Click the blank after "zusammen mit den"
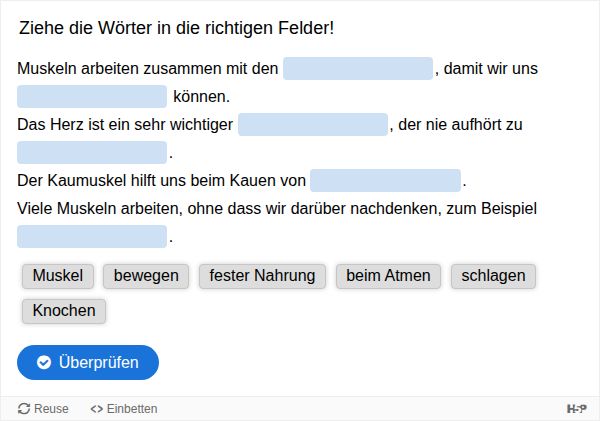Screen dimensions: 600x421 click(358, 69)
